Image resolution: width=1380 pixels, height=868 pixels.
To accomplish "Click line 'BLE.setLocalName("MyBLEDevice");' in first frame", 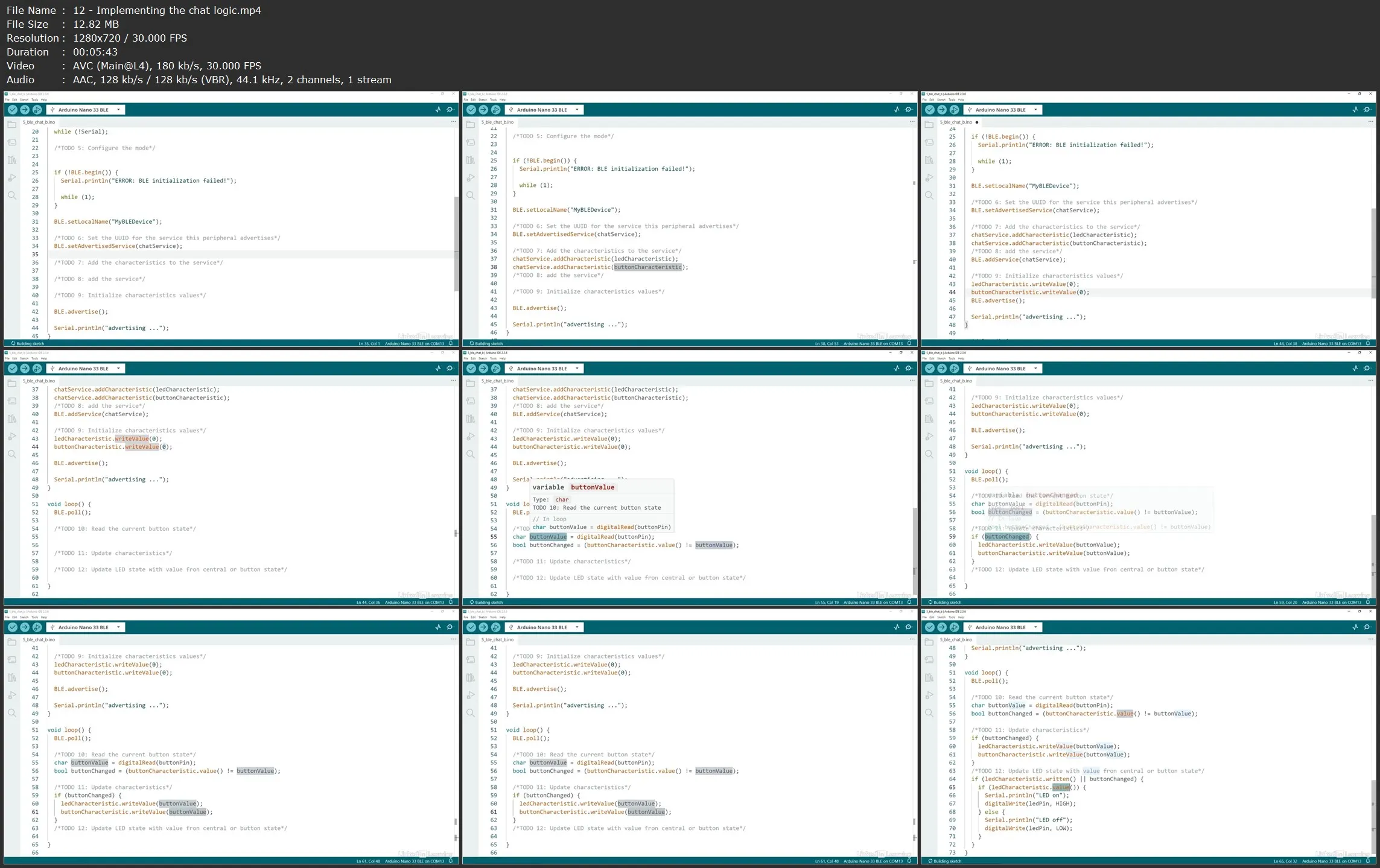I will pos(108,222).
